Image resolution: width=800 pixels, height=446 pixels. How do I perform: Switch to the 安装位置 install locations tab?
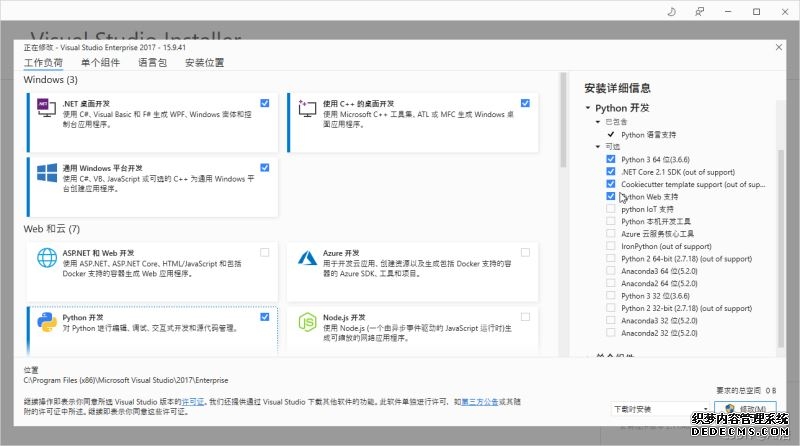tap(205, 63)
